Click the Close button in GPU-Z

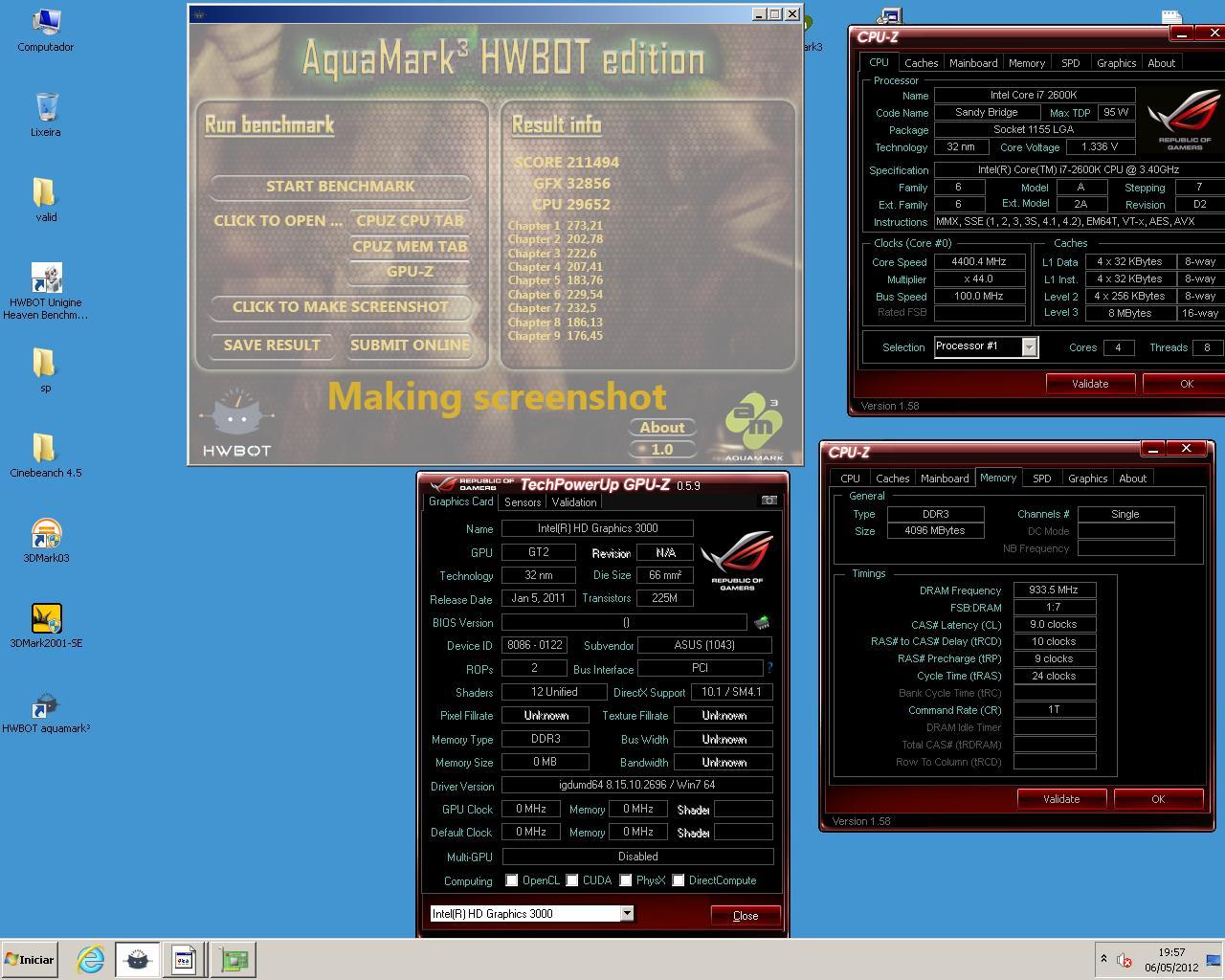746,916
